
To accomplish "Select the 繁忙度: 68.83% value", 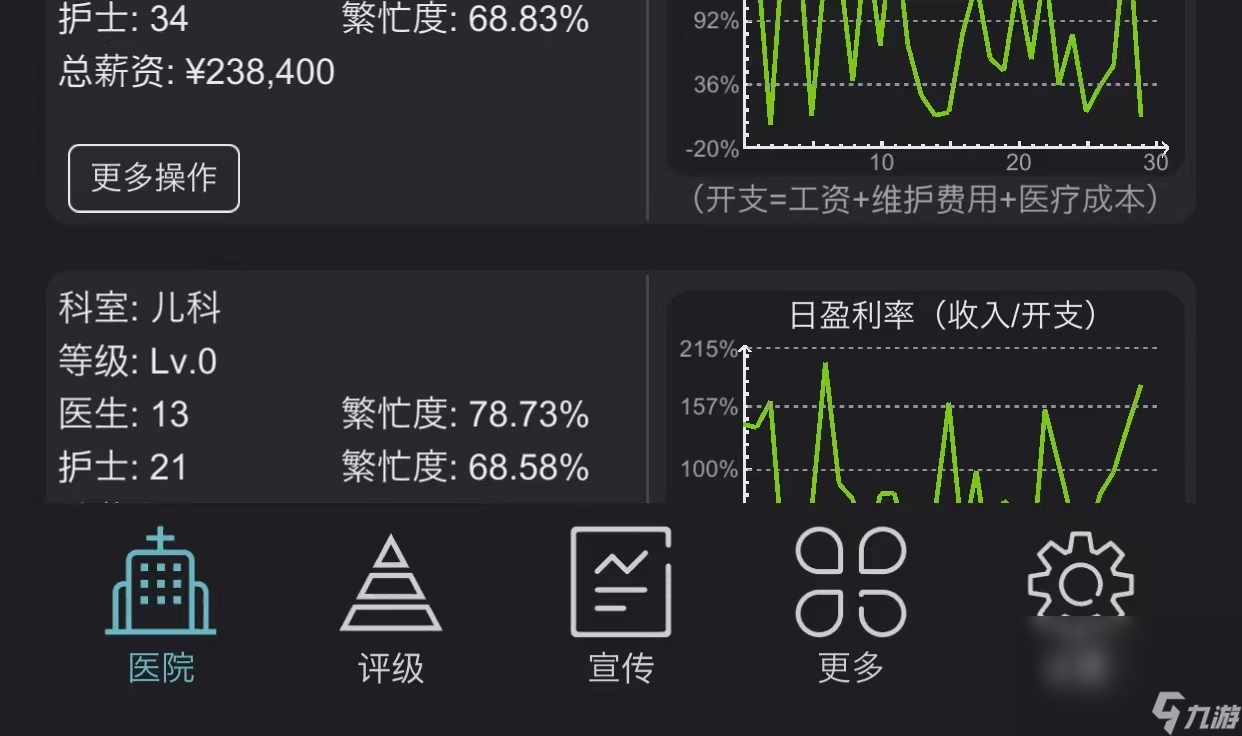I will pyautogui.click(x=465, y=19).
